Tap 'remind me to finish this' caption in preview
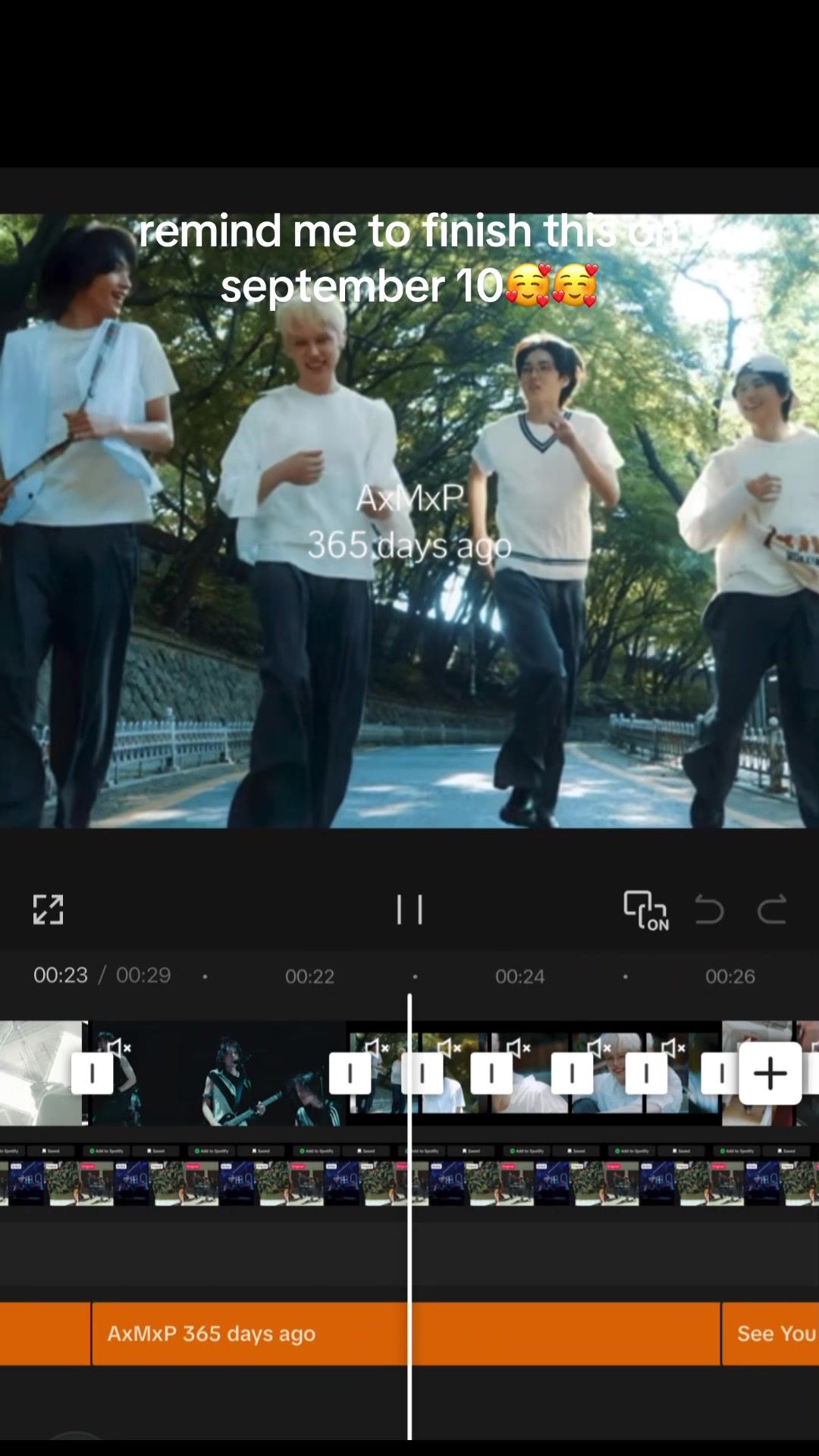This screenshot has height=1456, width=819. pyautogui.click(x=409, y=259)
